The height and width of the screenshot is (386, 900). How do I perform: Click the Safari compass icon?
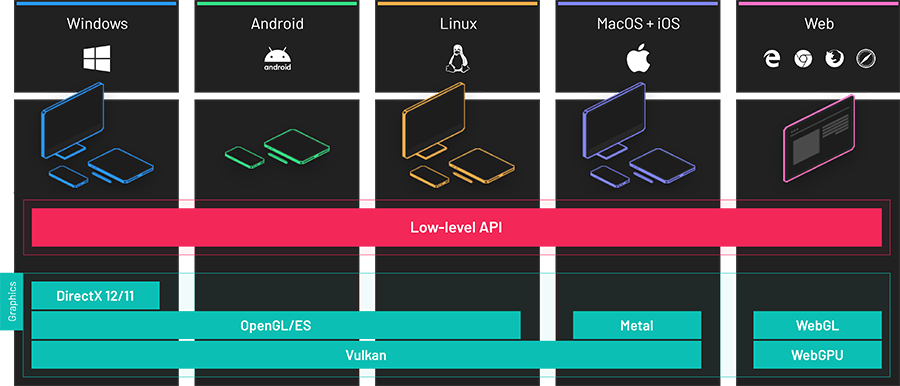[865, 59]
